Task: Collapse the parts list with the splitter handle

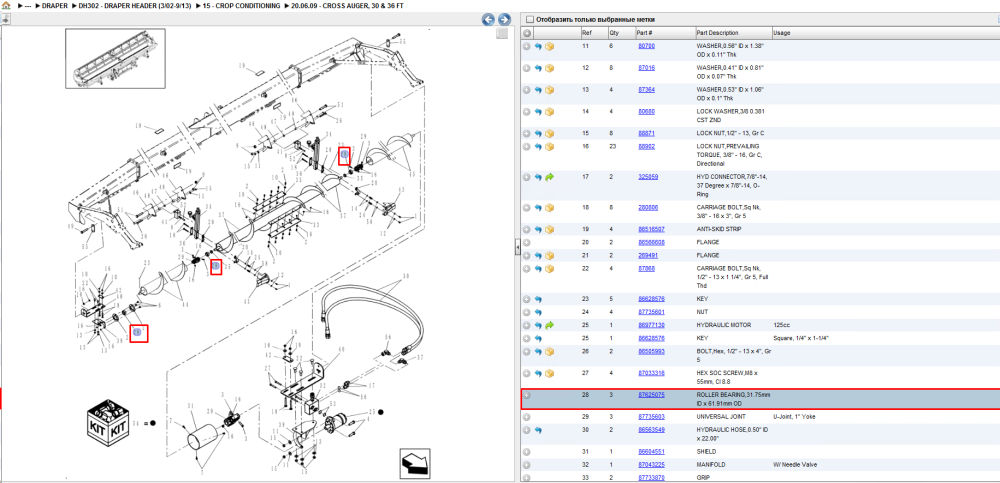Action: coord(517,249)
